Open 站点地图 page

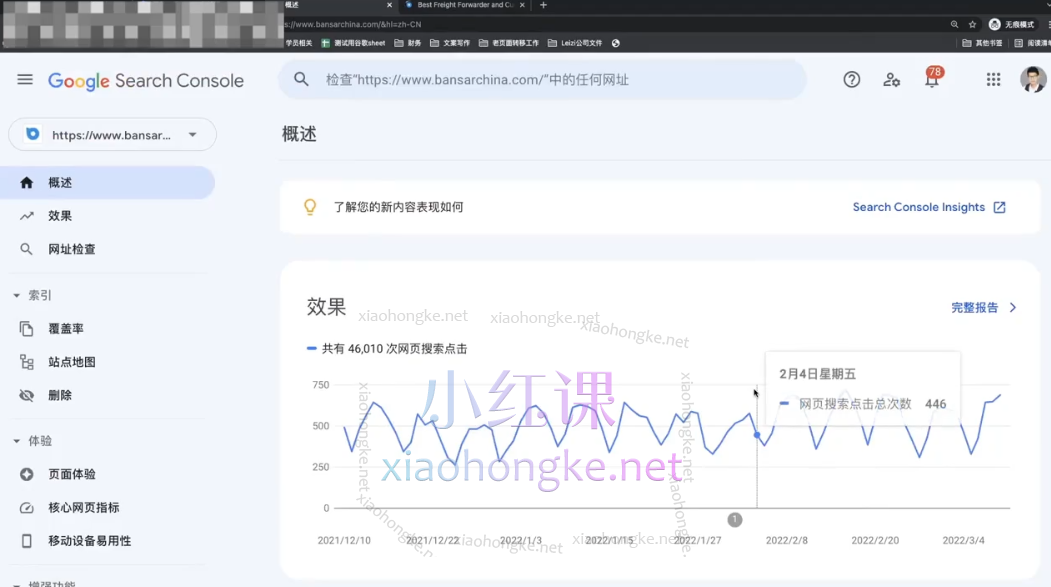[x=72, y=362]
